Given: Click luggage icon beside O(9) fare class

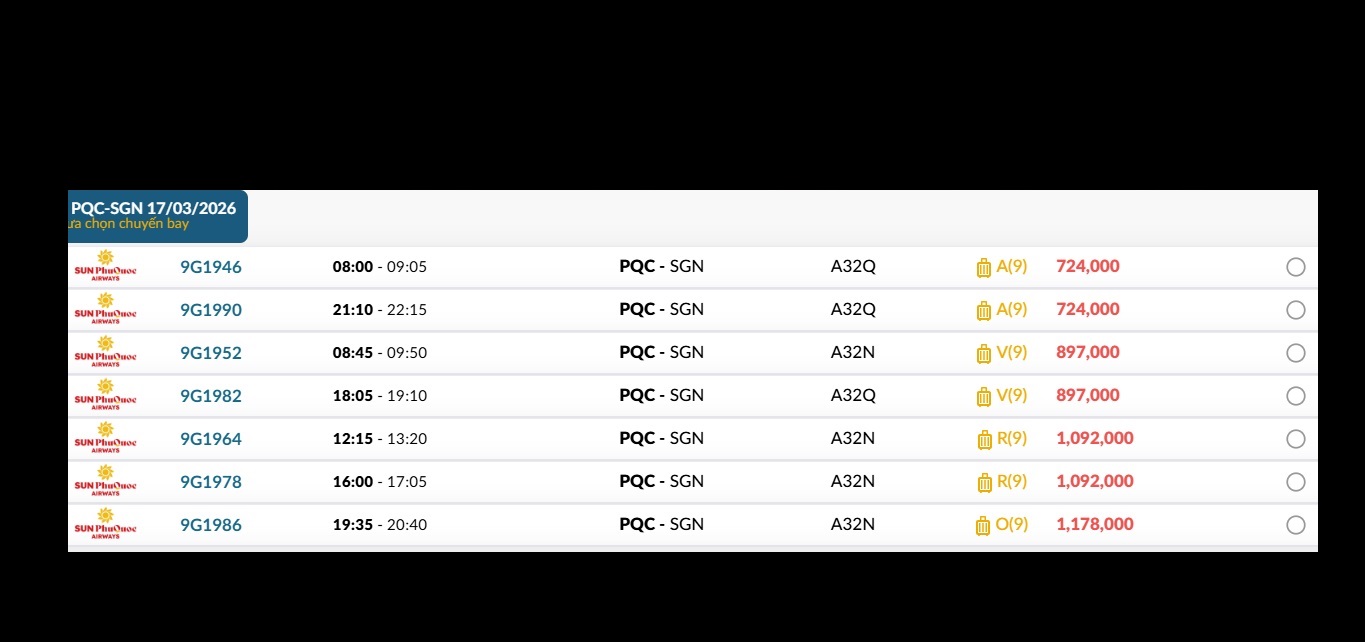Looking at the screenshot, I should point(983,526).
